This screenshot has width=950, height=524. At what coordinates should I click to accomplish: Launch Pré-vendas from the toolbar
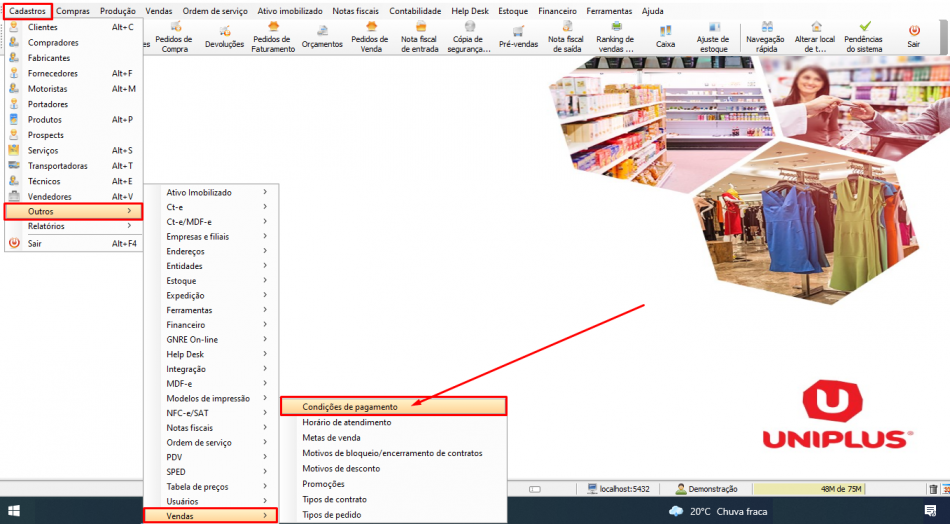coord(518,37)
